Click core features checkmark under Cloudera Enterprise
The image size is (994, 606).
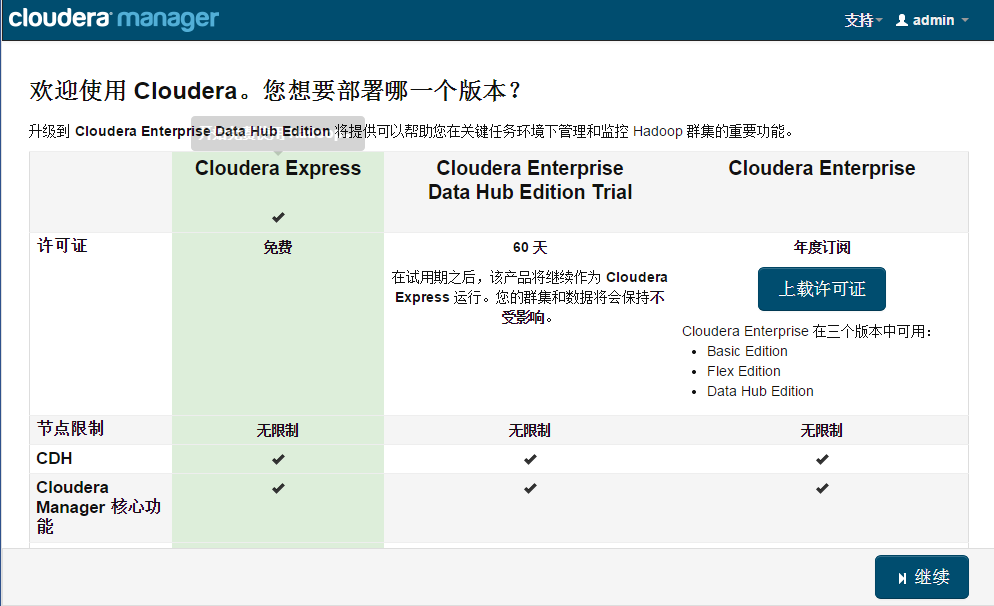(822, 488)
